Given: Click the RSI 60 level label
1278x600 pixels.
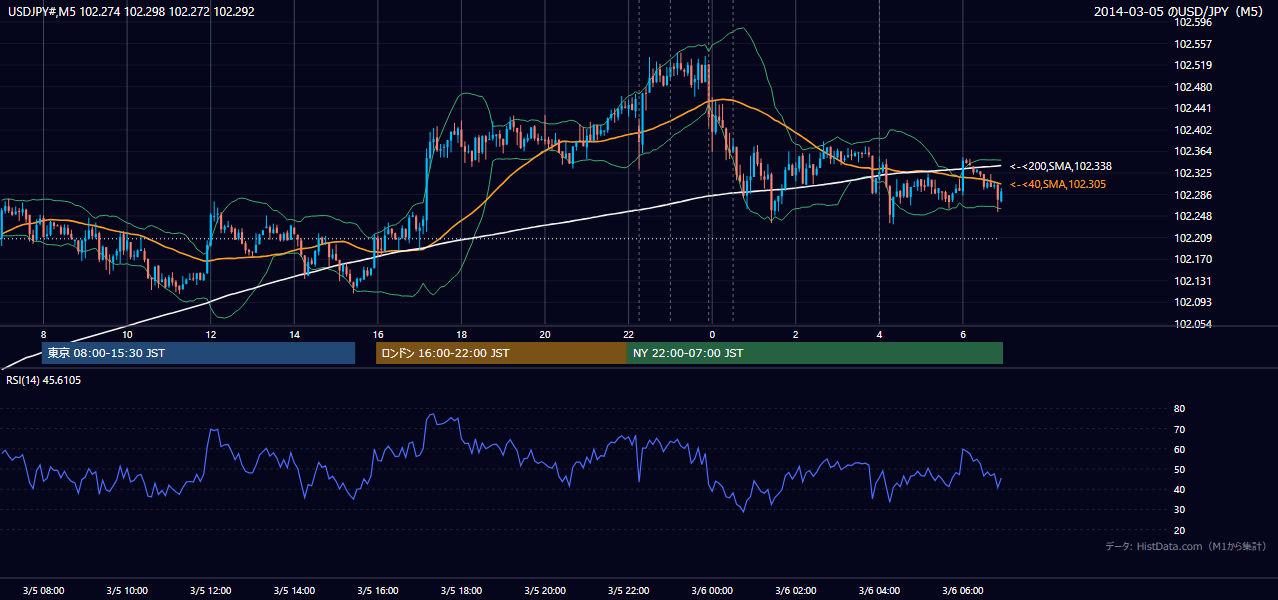Looking at the screenshot, I should pos(1179,449).
